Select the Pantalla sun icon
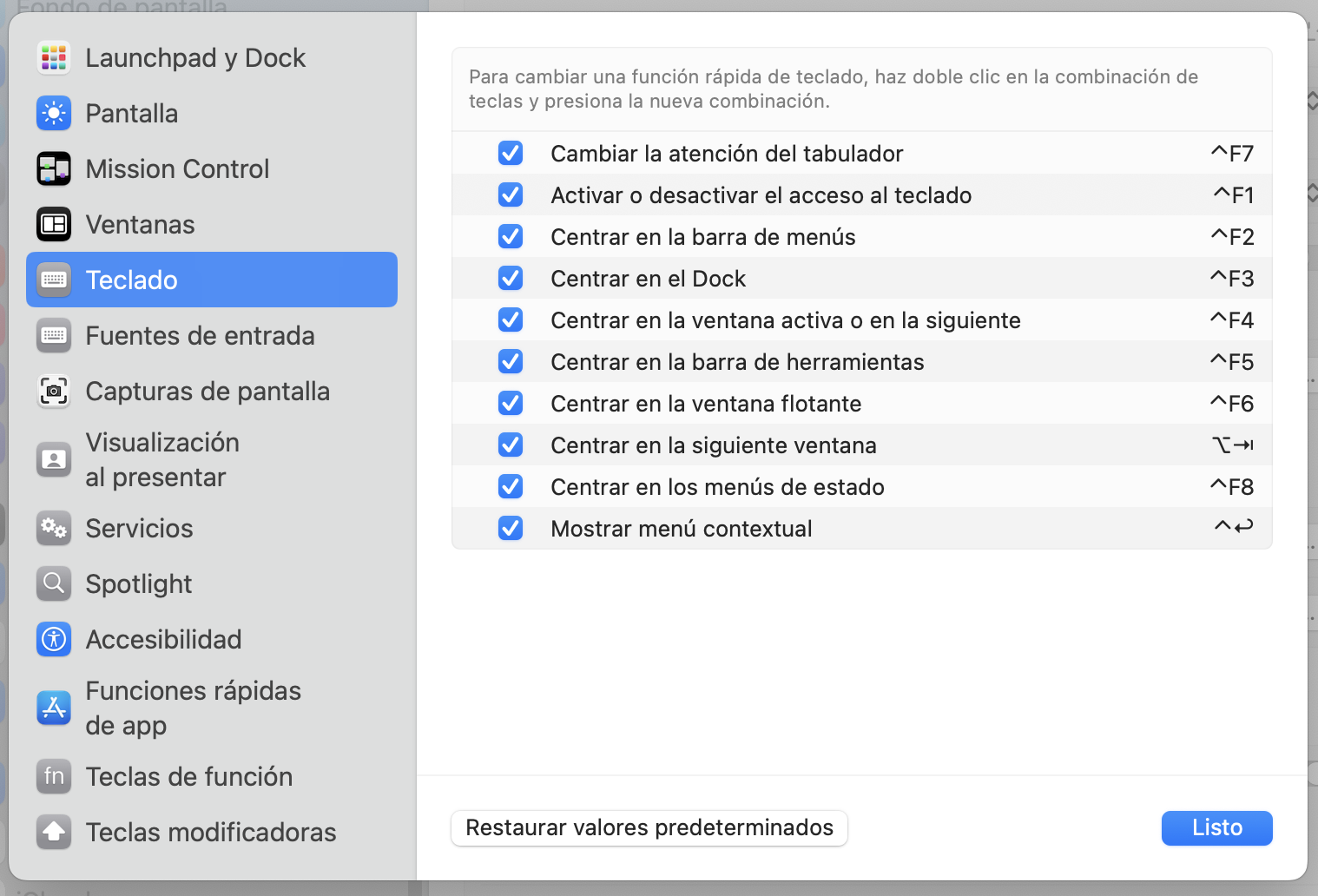 [54, 114]
